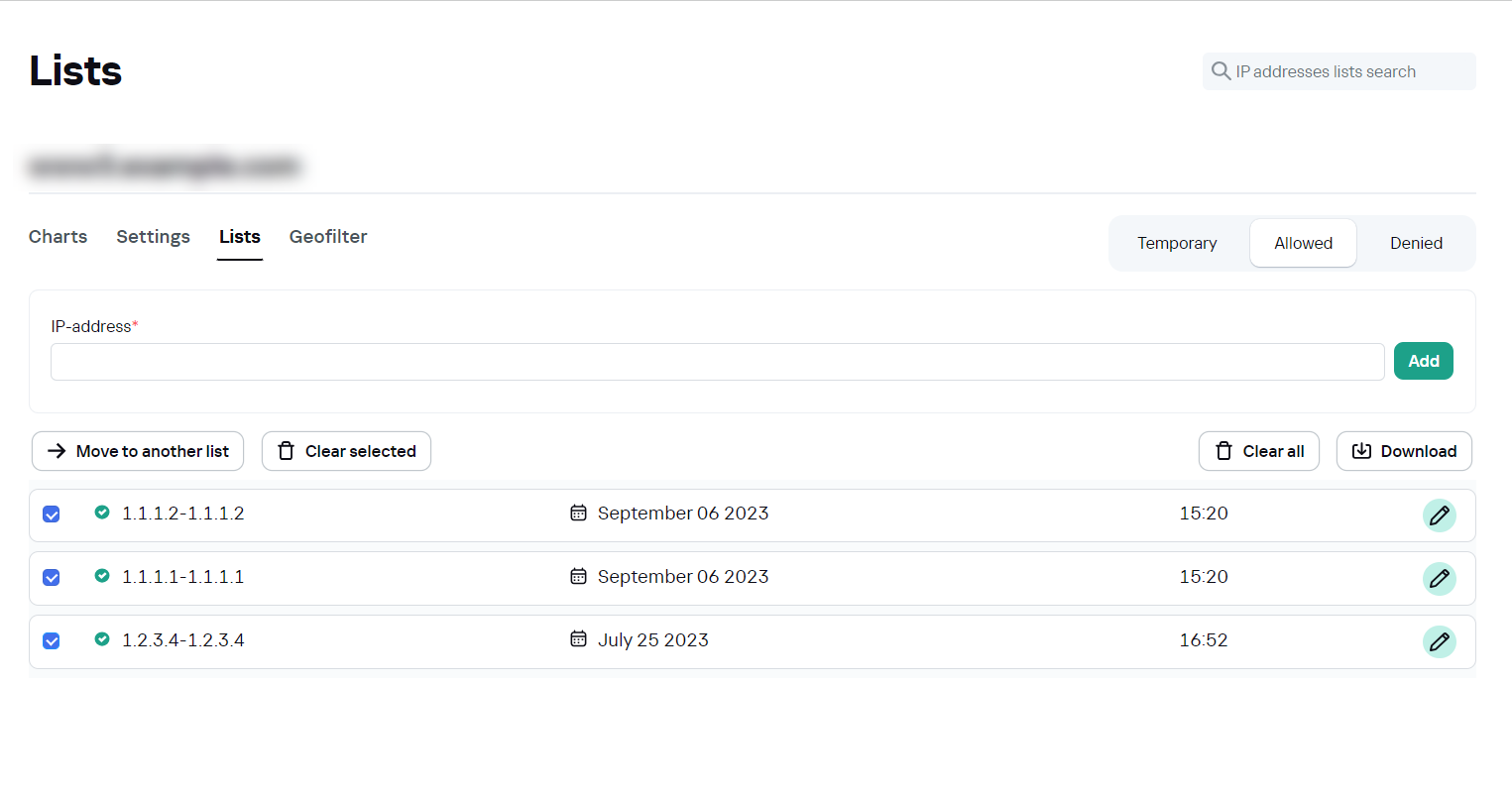Click calendar icon in the 1.1.1.1-1.1.1.1 row

578,576
